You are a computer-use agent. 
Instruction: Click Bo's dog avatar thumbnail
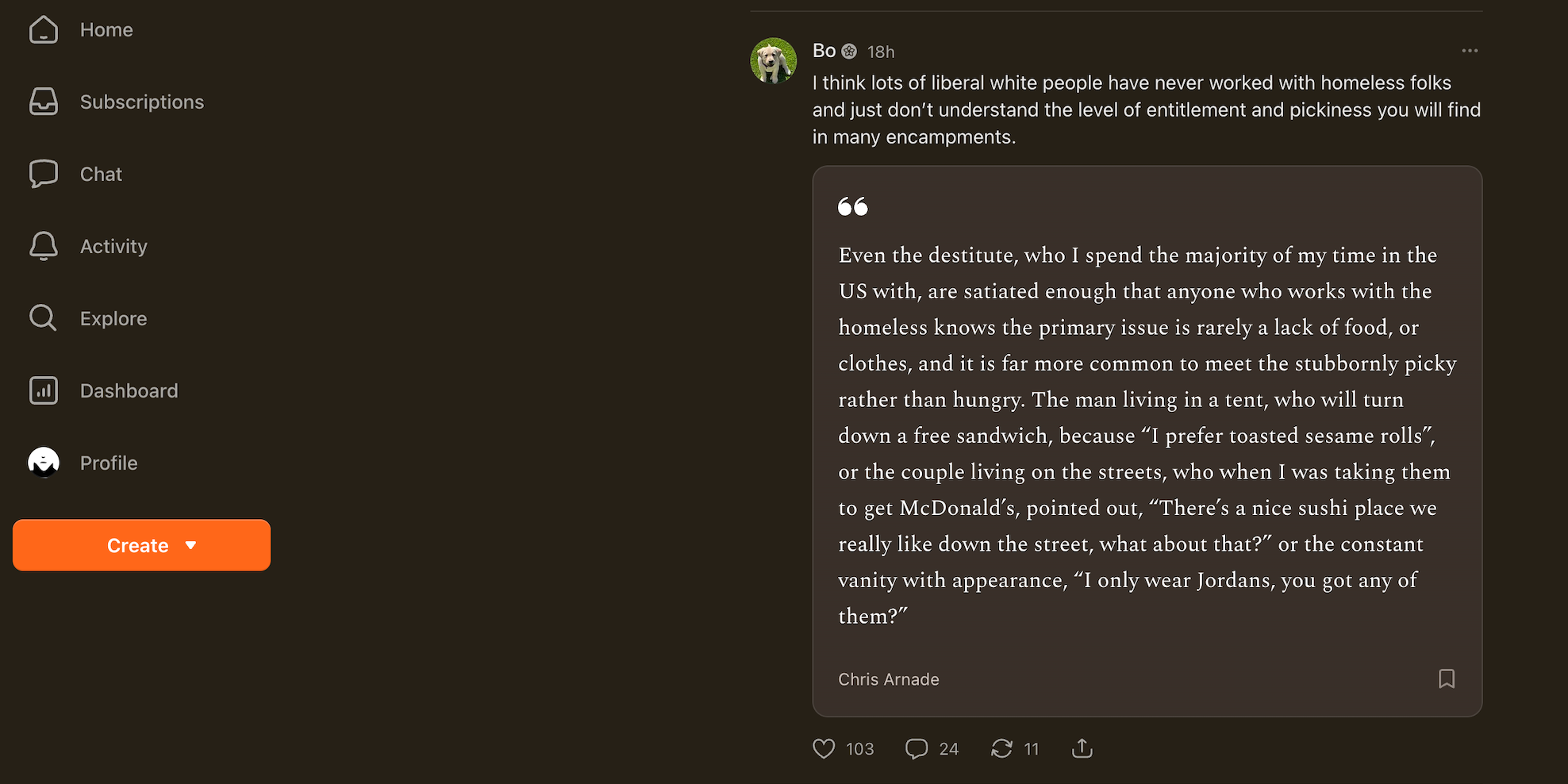pos(774,60)
